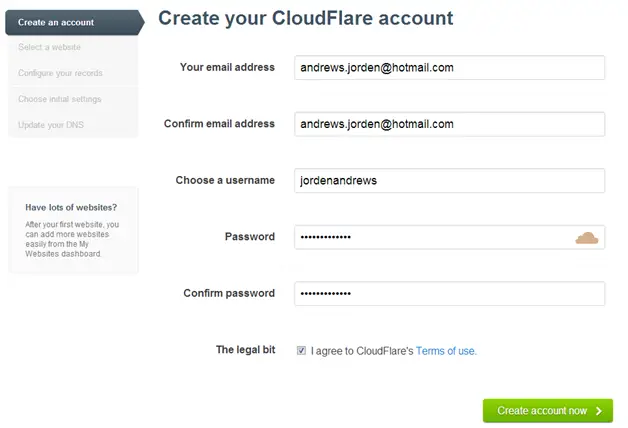Uncheck the Terms of use agreement checkbox
The height and width of the screenshot is (428, 628).
coord(301,351)
